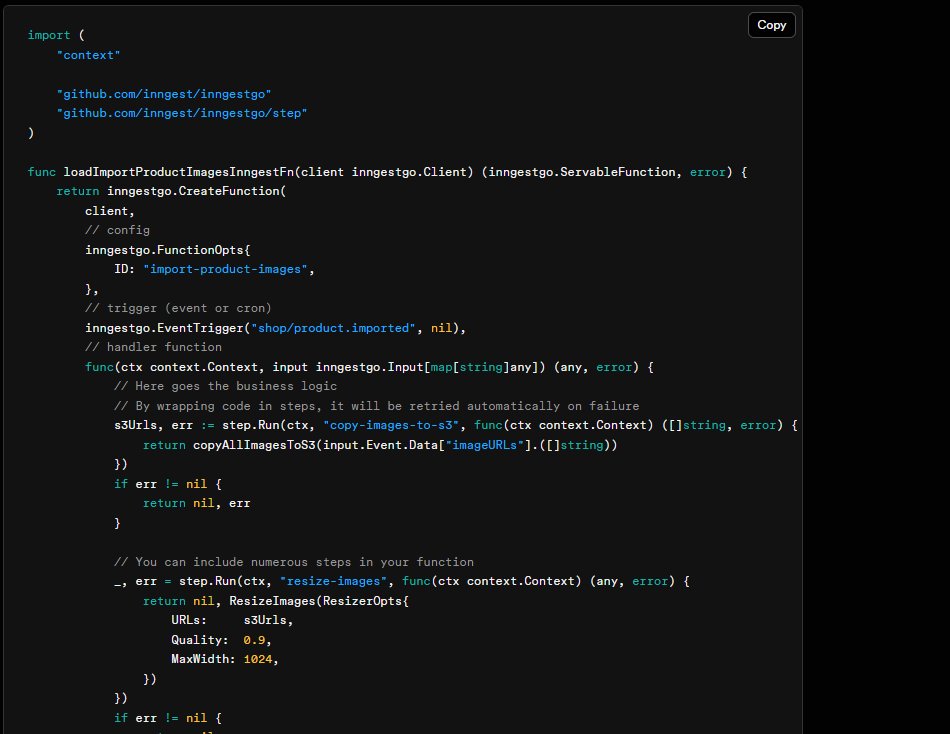
Task: Click "// You can include numerous steps" comment
Action: point(294,562)
